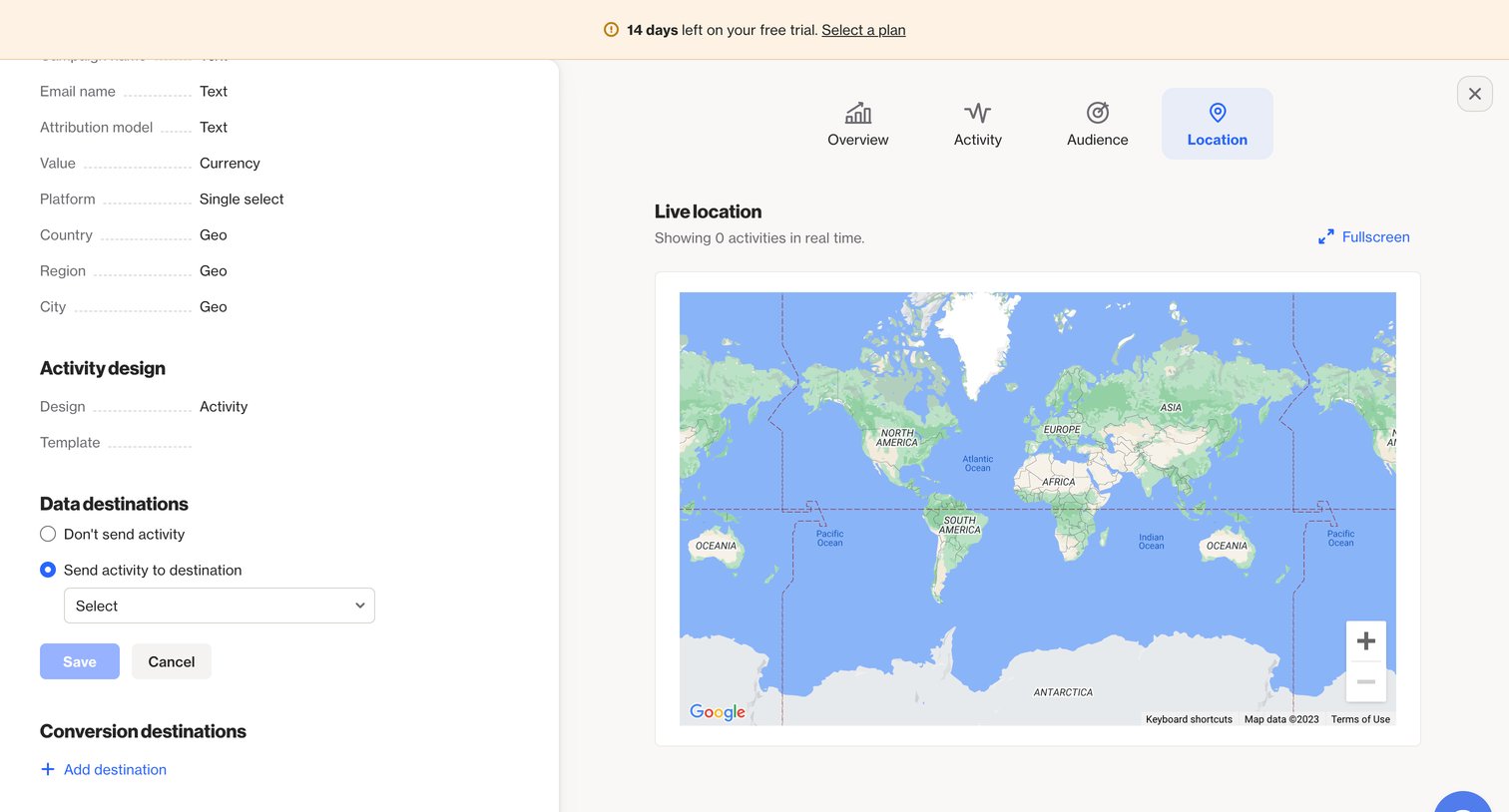Click the blue chat bubble button
This screenshot has height=812, width=1509.
pos(1463,802)
